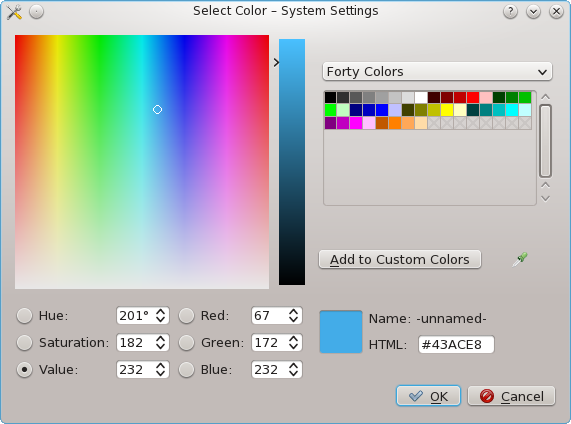Click the help question mark button

(511, 12)
